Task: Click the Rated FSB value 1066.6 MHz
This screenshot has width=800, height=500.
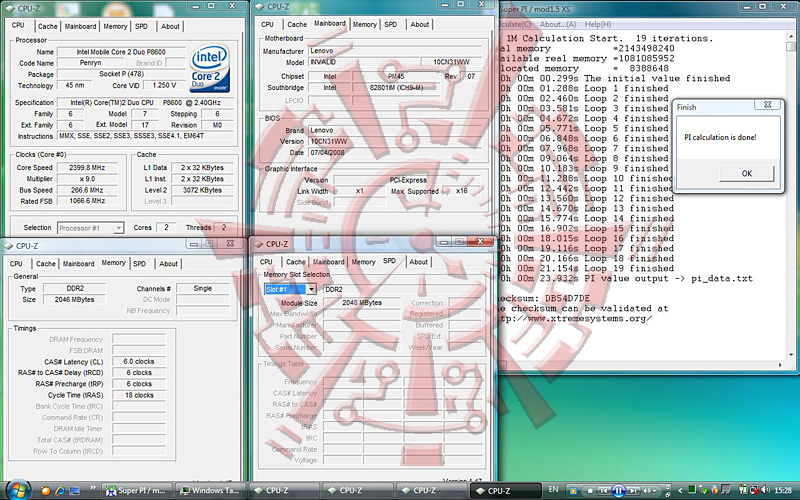Action: (87, 201)
